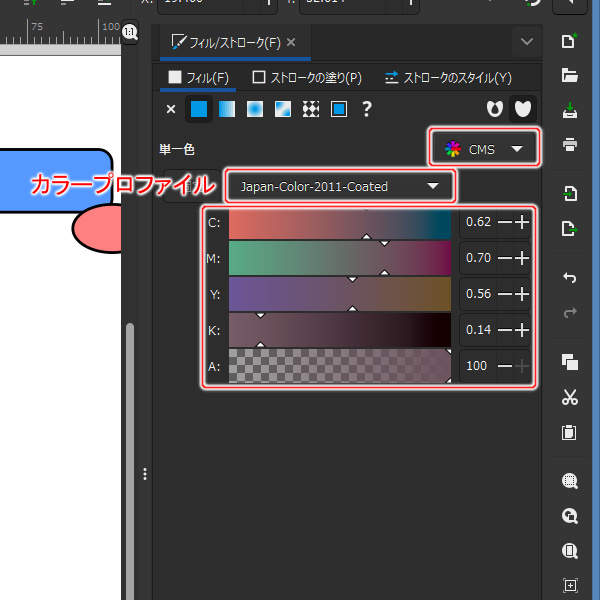Click the Y yellow color slider
Screen dimensions: 600x600
point(340,294)
